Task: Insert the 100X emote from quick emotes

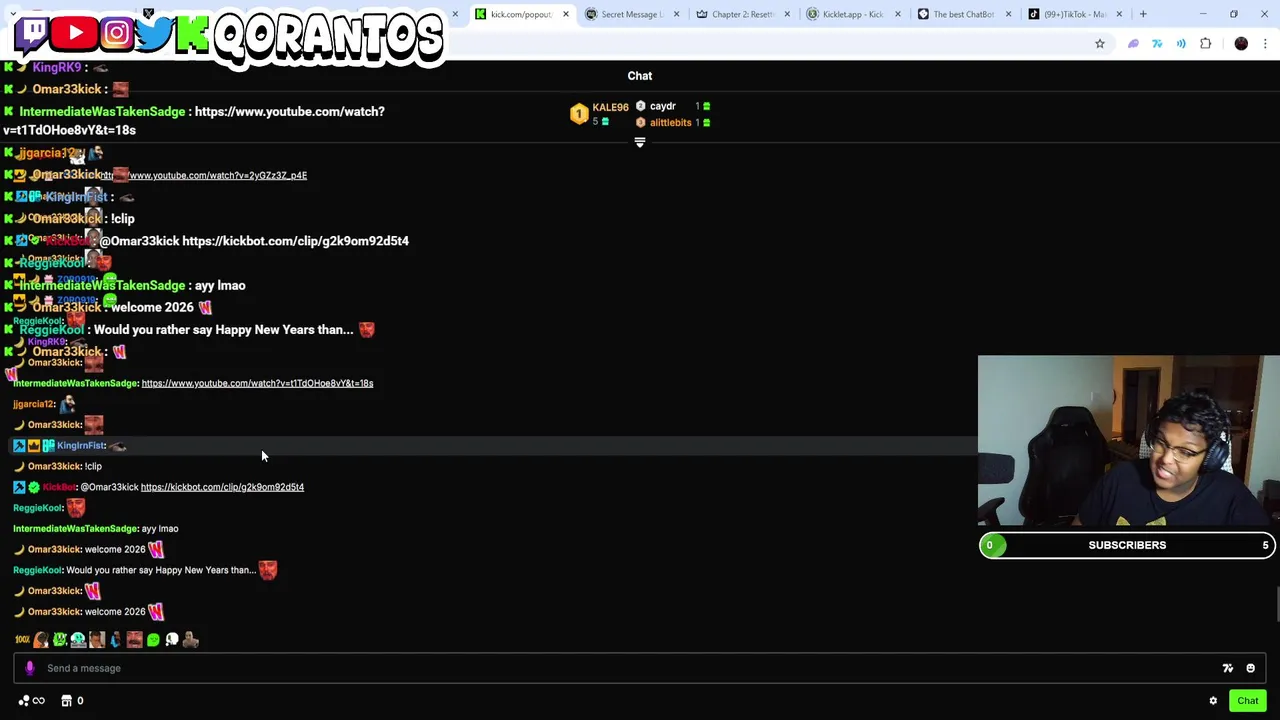Action: (22, 640)
